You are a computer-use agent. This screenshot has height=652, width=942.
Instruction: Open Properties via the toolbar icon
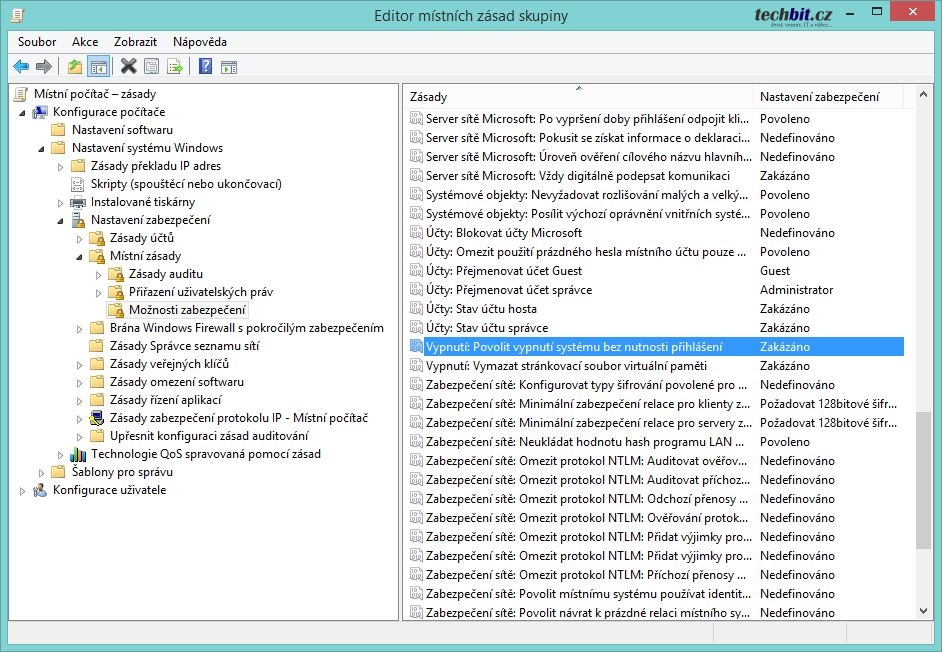[x=151, y=67]
